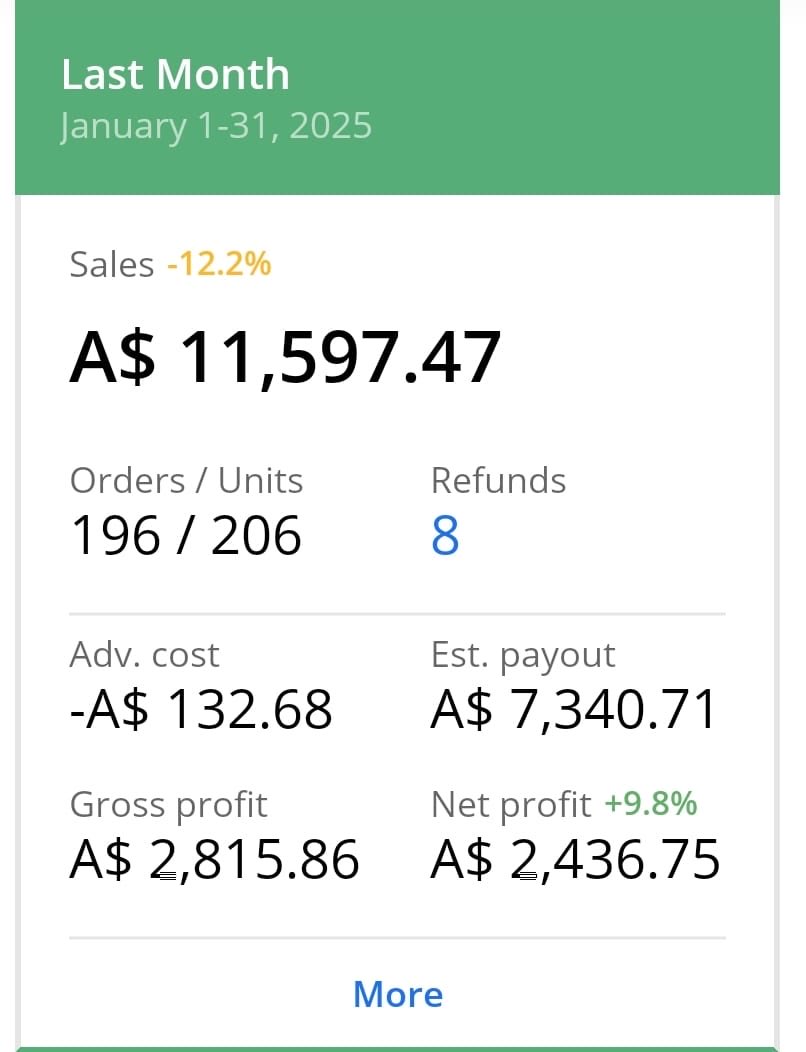The image size is (806, 1052).
Task: Select the A$ 11,597.47 sales total
Action: click(x=285, y=358)
